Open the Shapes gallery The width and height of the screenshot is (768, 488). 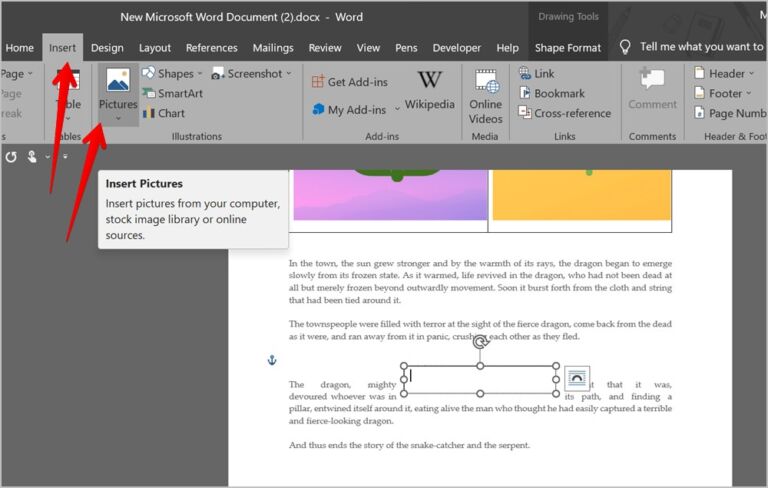(x=172, y=73)
